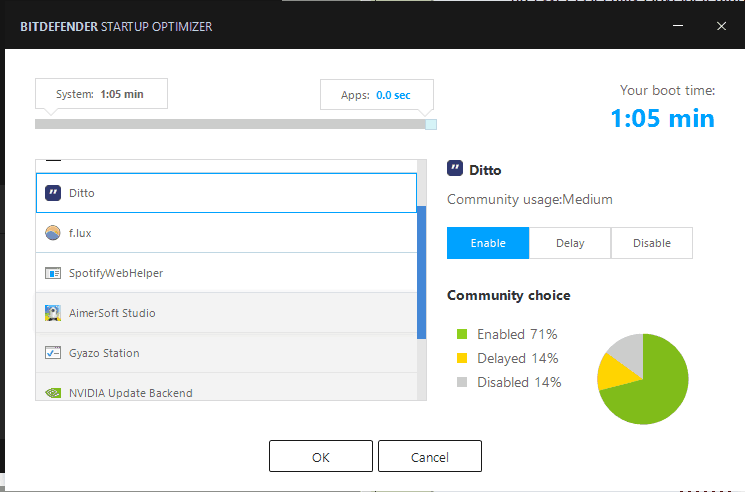Select the Gyazo Station list entry
The height and width of the screenshot is (492, 745).
point(226,353)
